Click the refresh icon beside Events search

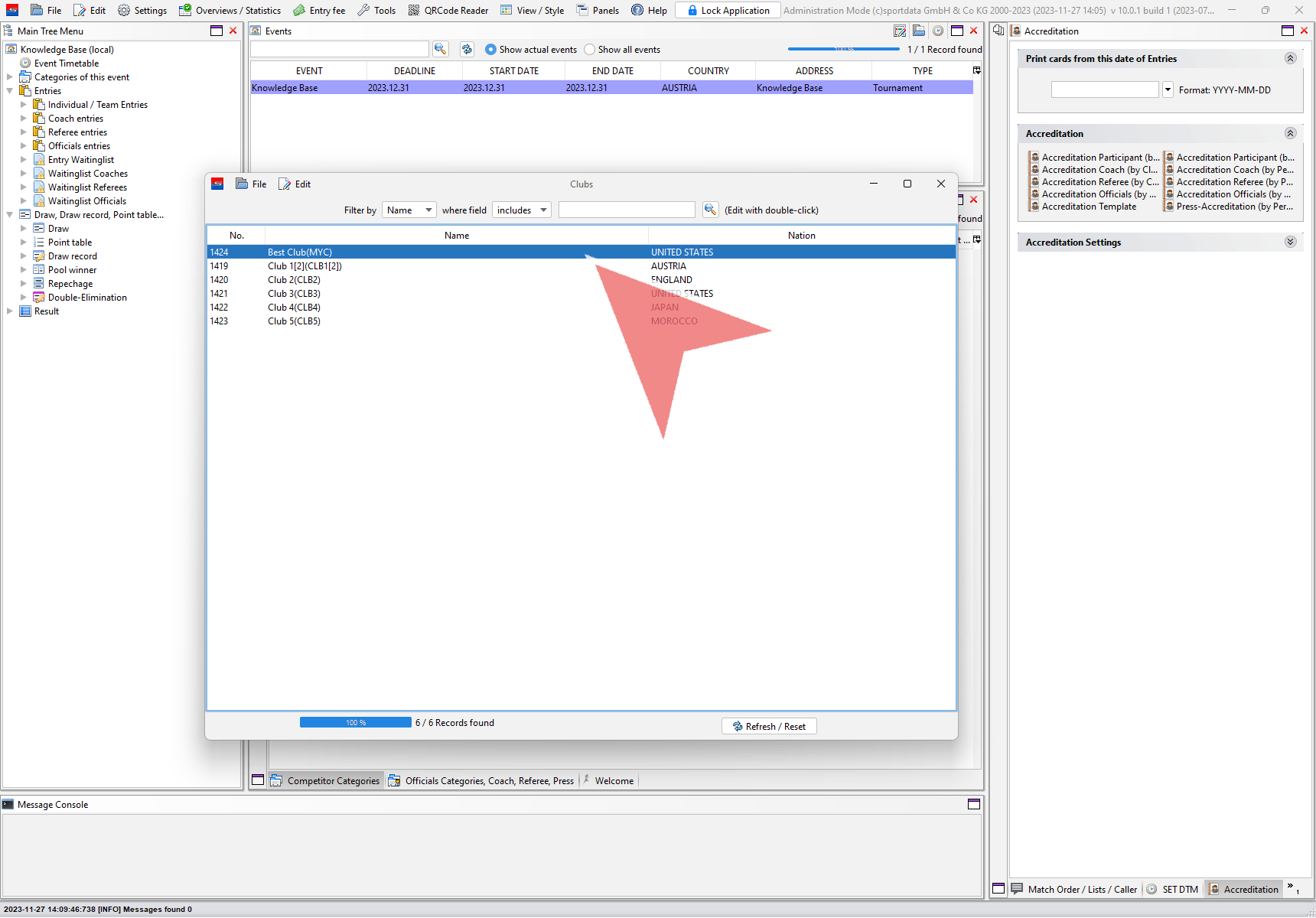pos(467,49)
